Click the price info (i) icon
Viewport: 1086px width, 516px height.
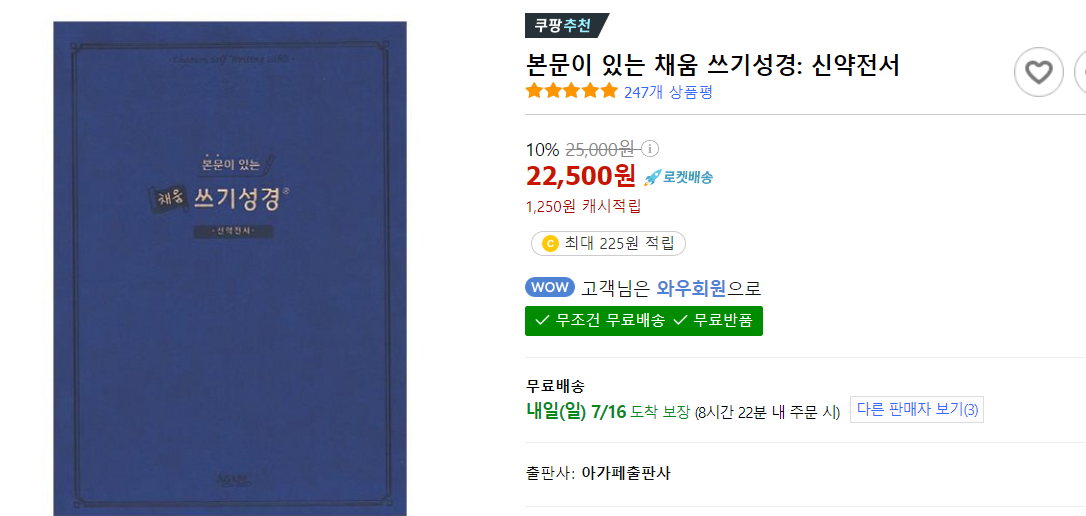650,148
